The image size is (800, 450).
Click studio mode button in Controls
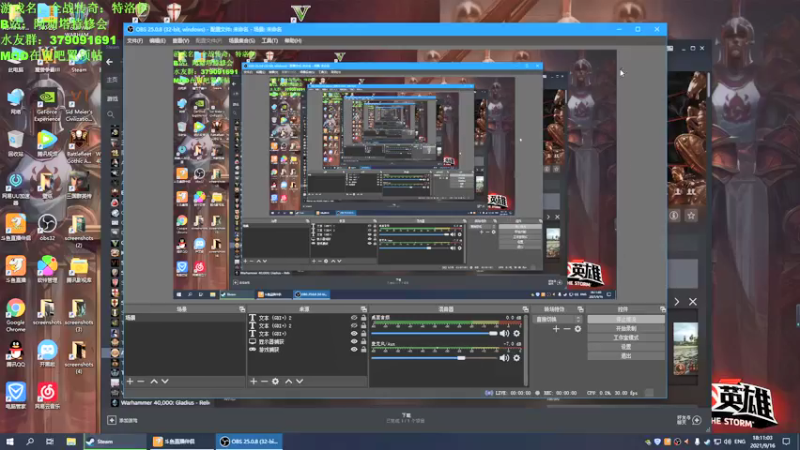click(x=626, y=338)
